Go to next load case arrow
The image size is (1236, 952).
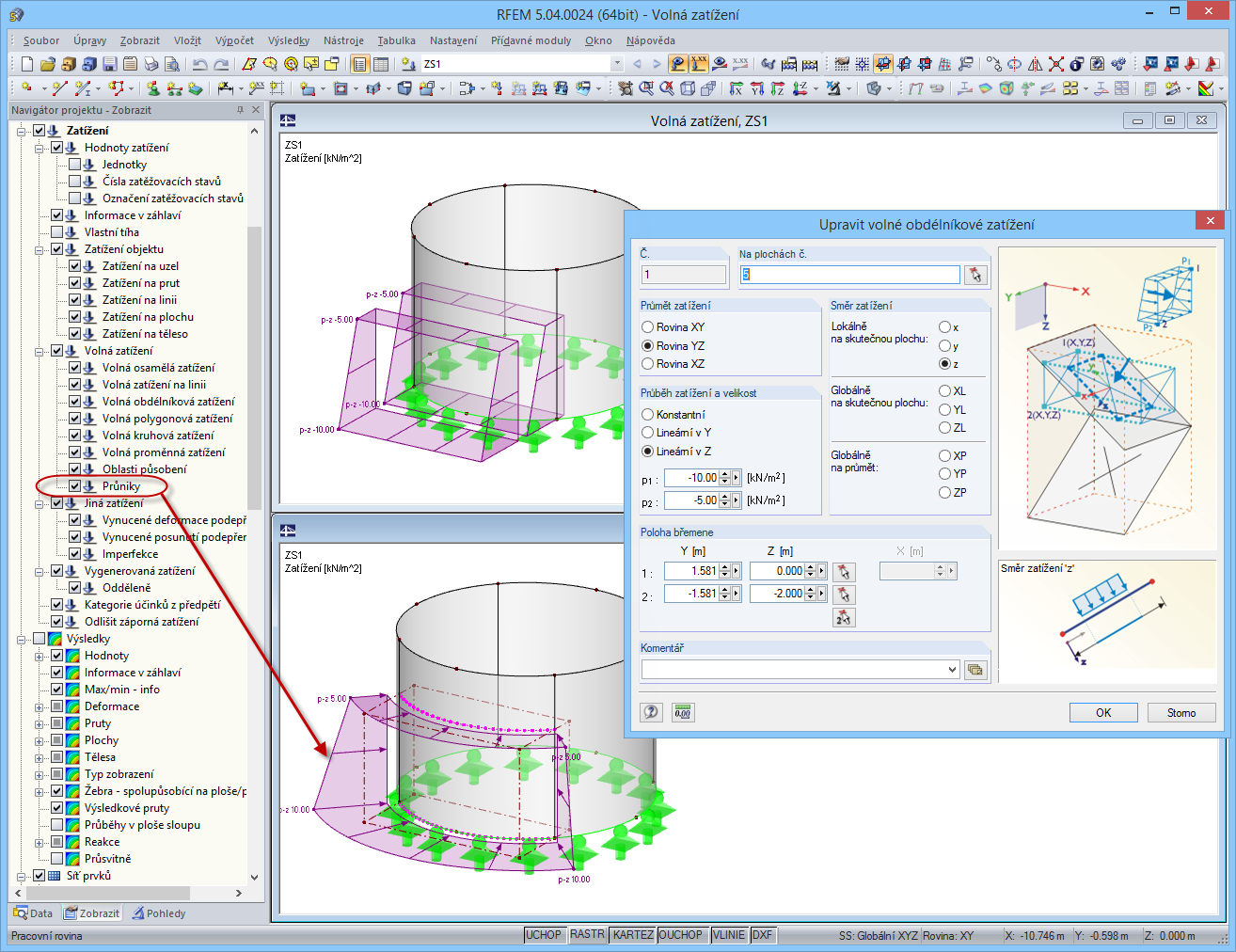click(657, 64)
